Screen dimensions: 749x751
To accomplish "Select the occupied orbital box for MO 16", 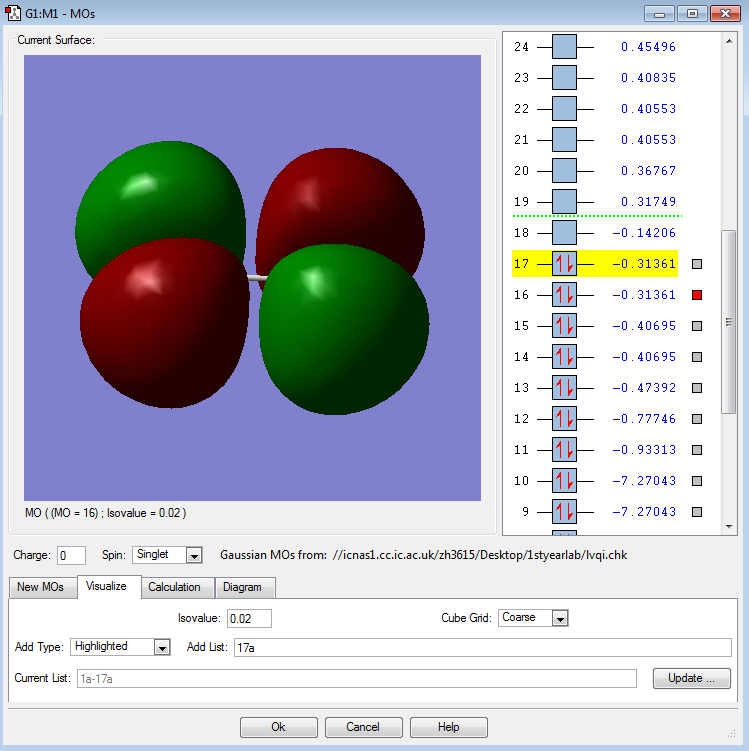I will [564, 295].
